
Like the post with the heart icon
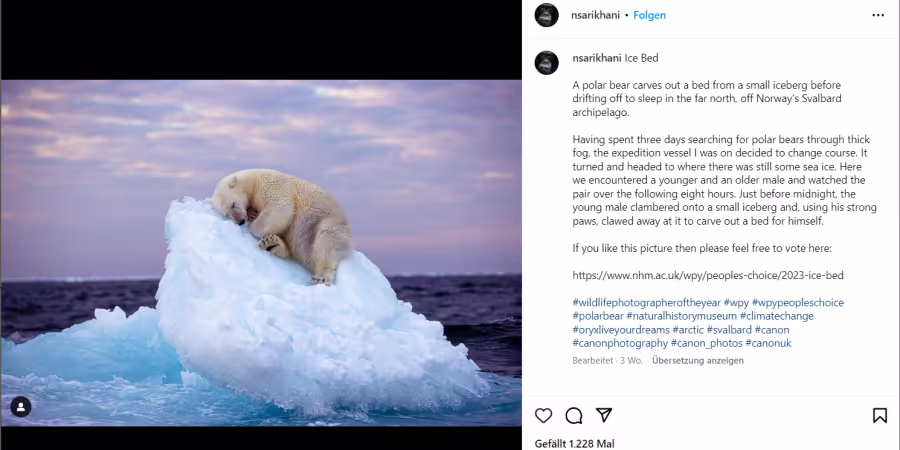[543, 416]
